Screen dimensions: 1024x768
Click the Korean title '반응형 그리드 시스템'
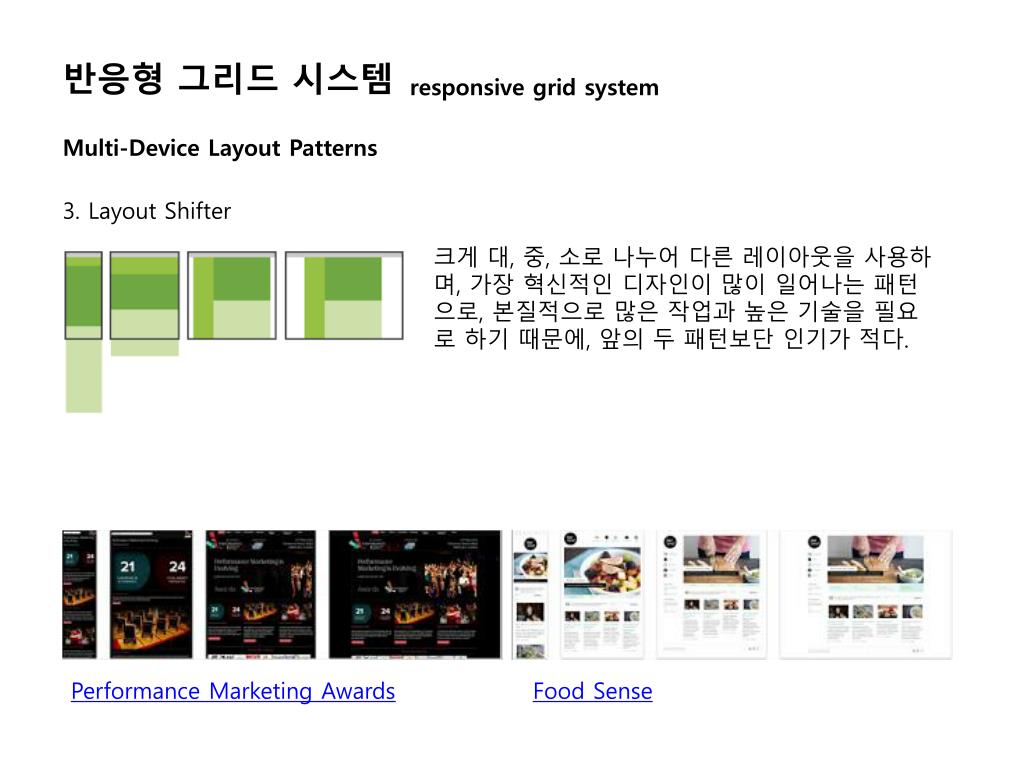tap(228, 78)
